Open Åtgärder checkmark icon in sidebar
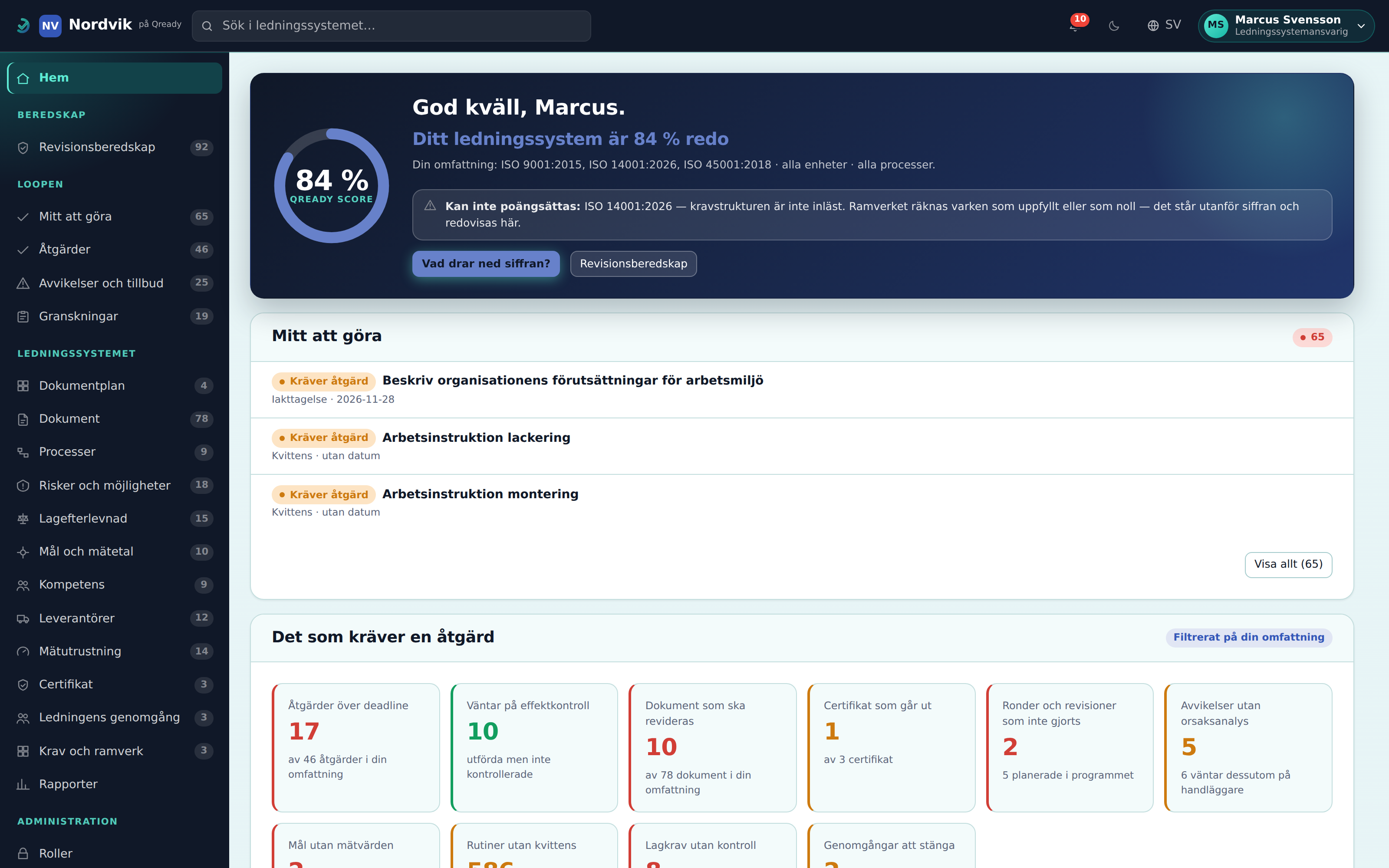 tap(23, 250)
